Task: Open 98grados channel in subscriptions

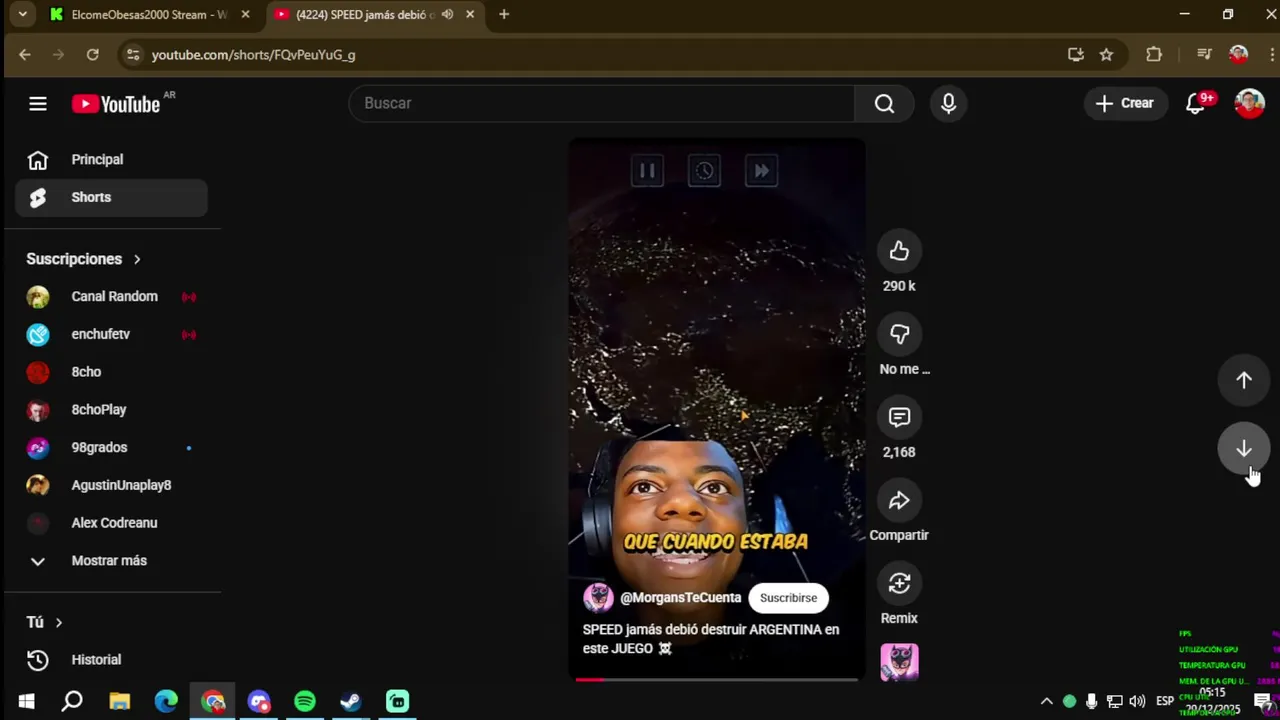Action: pos(111,448)
